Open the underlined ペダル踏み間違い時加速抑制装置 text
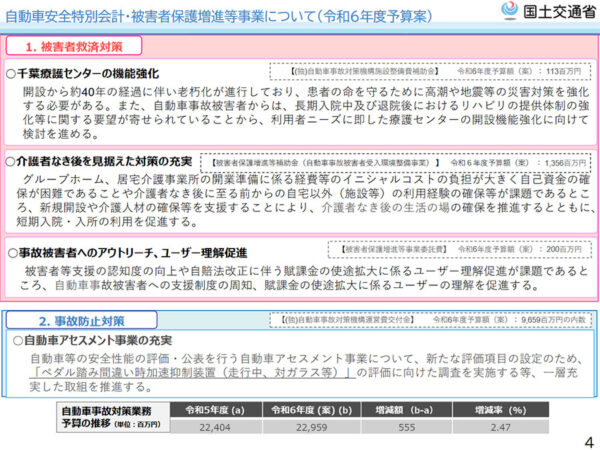Viewport: 600px width, 450px height. (190, 373)
